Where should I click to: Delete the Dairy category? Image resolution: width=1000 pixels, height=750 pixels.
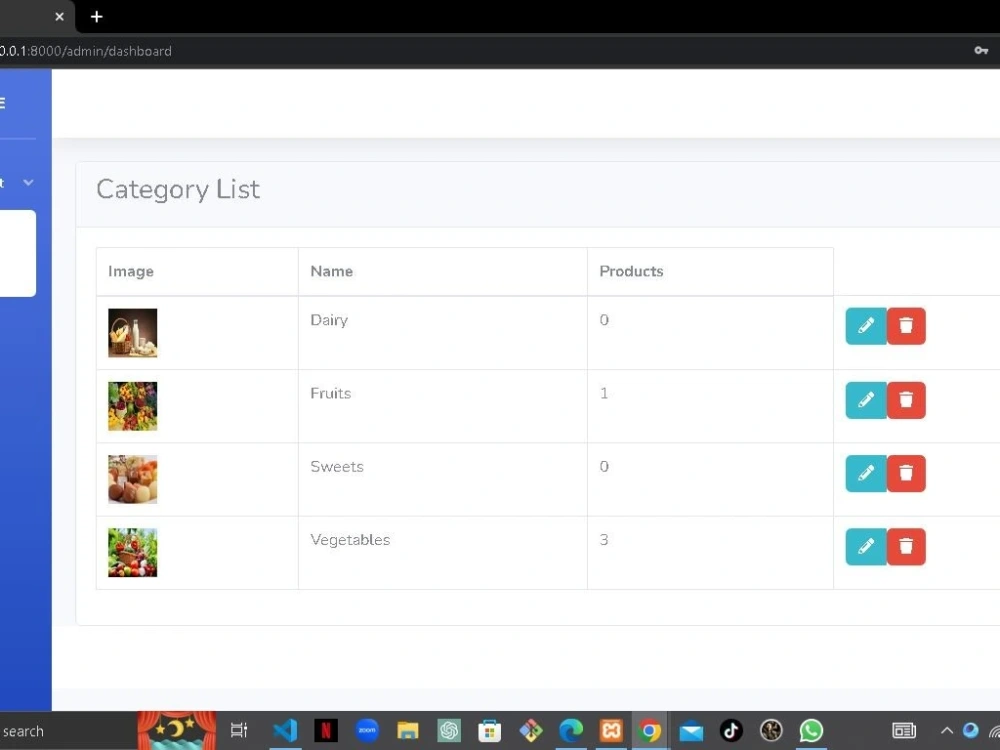click(906, 325)
